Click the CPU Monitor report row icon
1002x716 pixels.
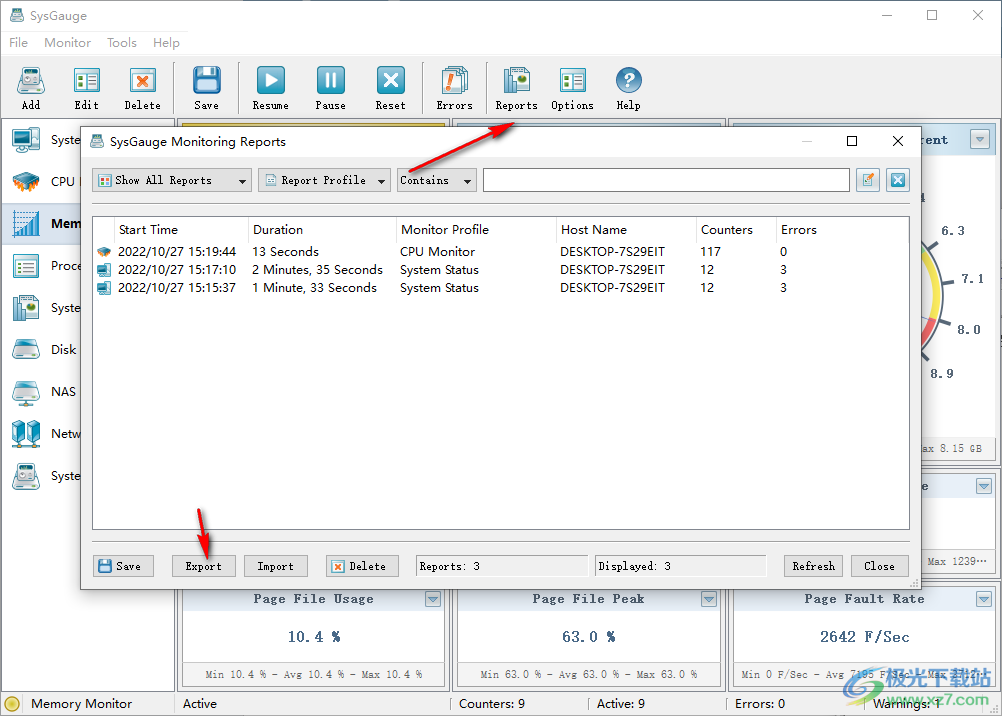[x=104, y=252]
